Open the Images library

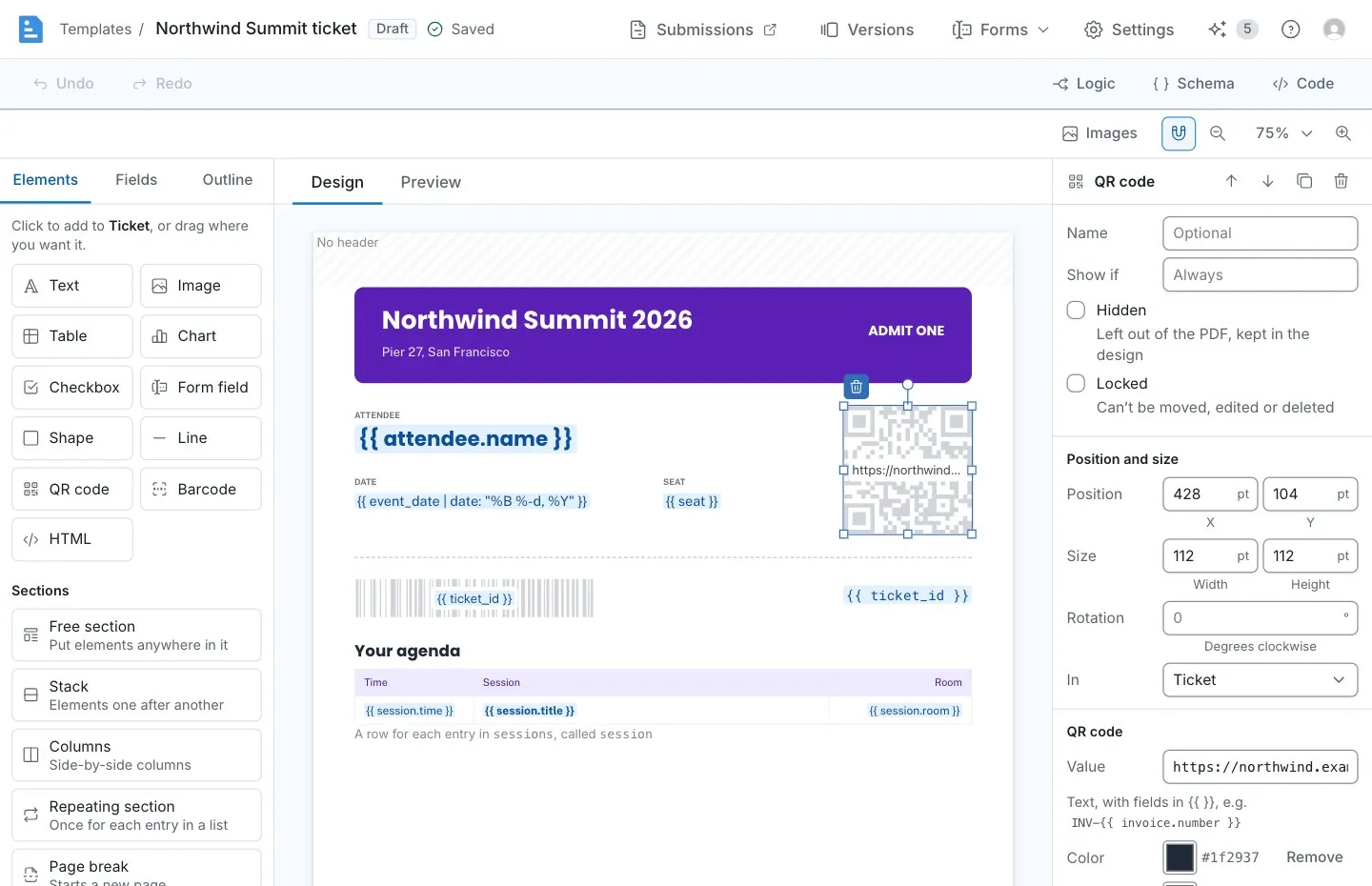click(x=1100, y=133)
